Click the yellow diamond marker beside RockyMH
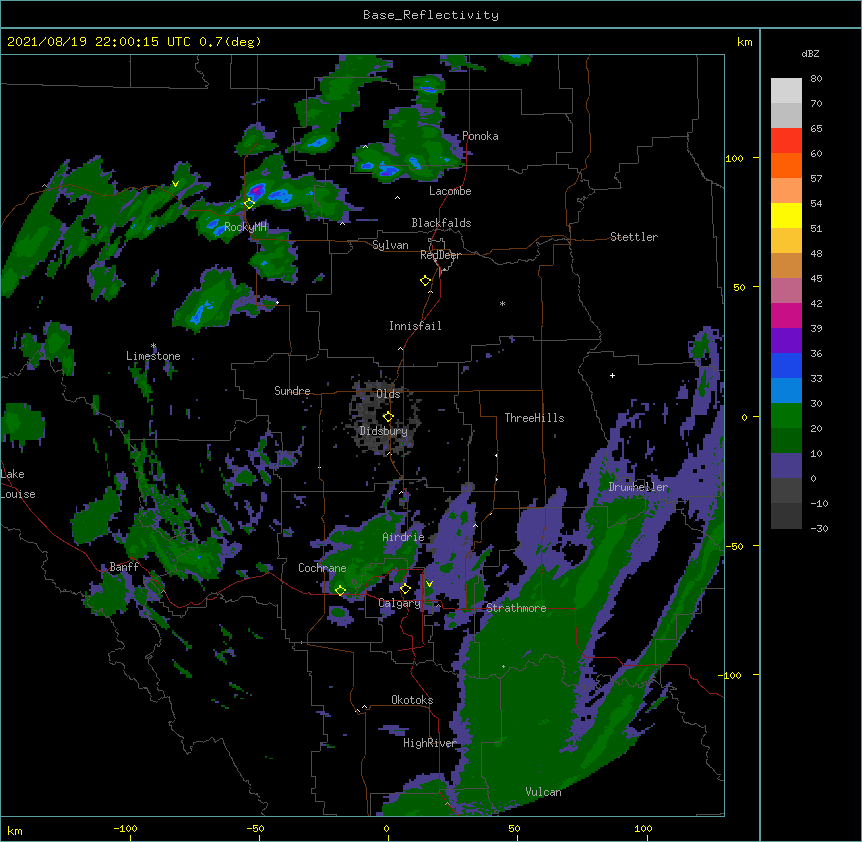 (x=250, y=203)
